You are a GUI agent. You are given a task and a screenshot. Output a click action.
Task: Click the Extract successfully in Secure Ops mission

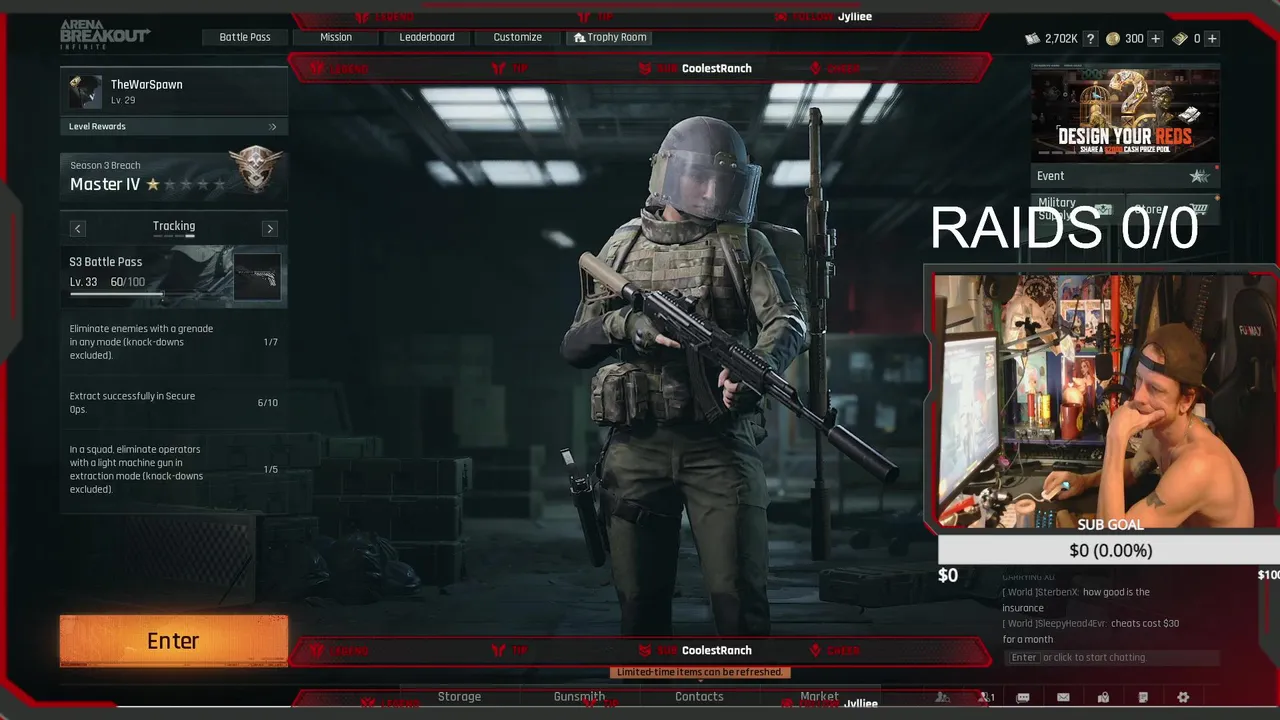click(174, 403)
